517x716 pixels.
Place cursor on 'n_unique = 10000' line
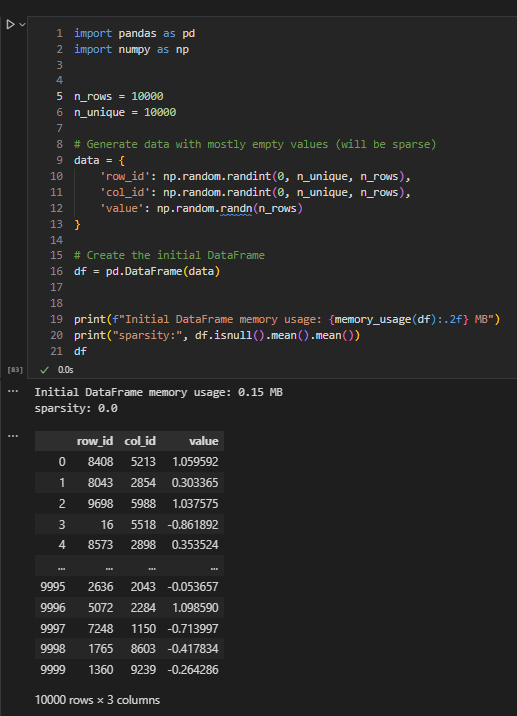(x=125, y=112)
